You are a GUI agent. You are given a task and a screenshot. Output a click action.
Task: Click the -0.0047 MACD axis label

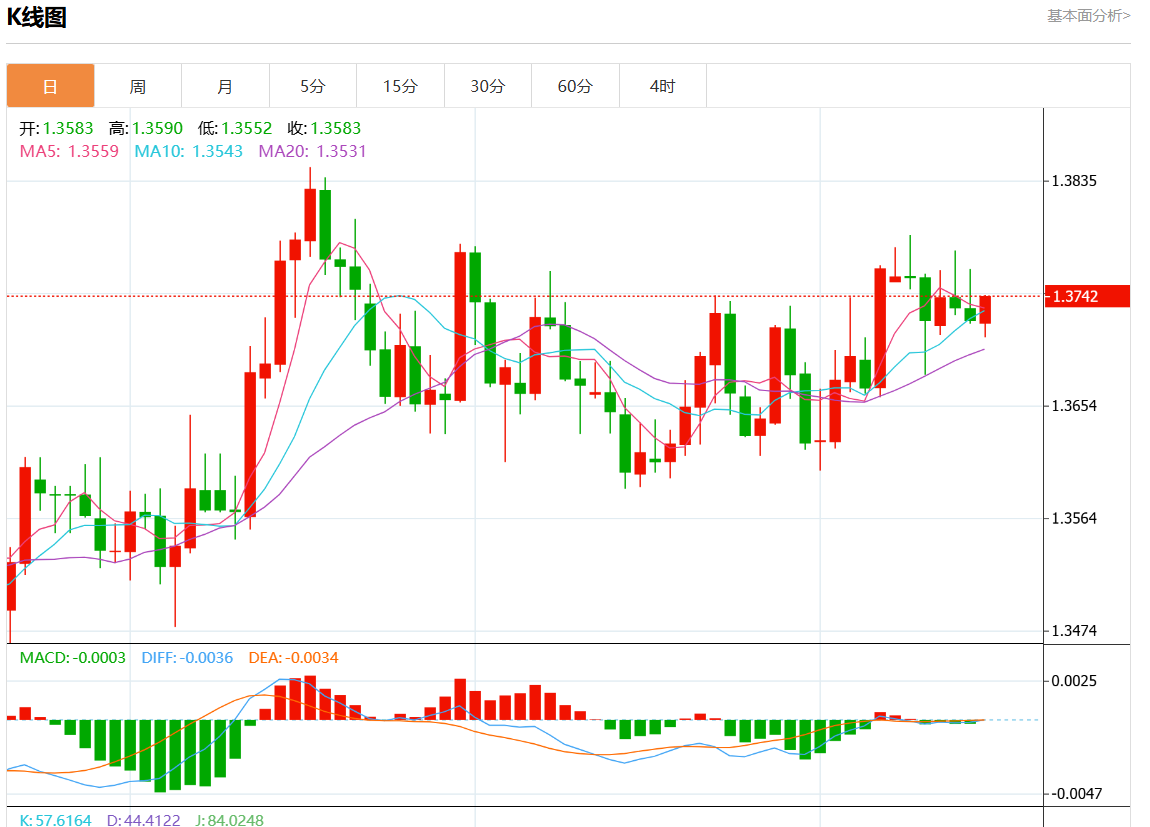pyautogui.click(x=1077, y=793)
